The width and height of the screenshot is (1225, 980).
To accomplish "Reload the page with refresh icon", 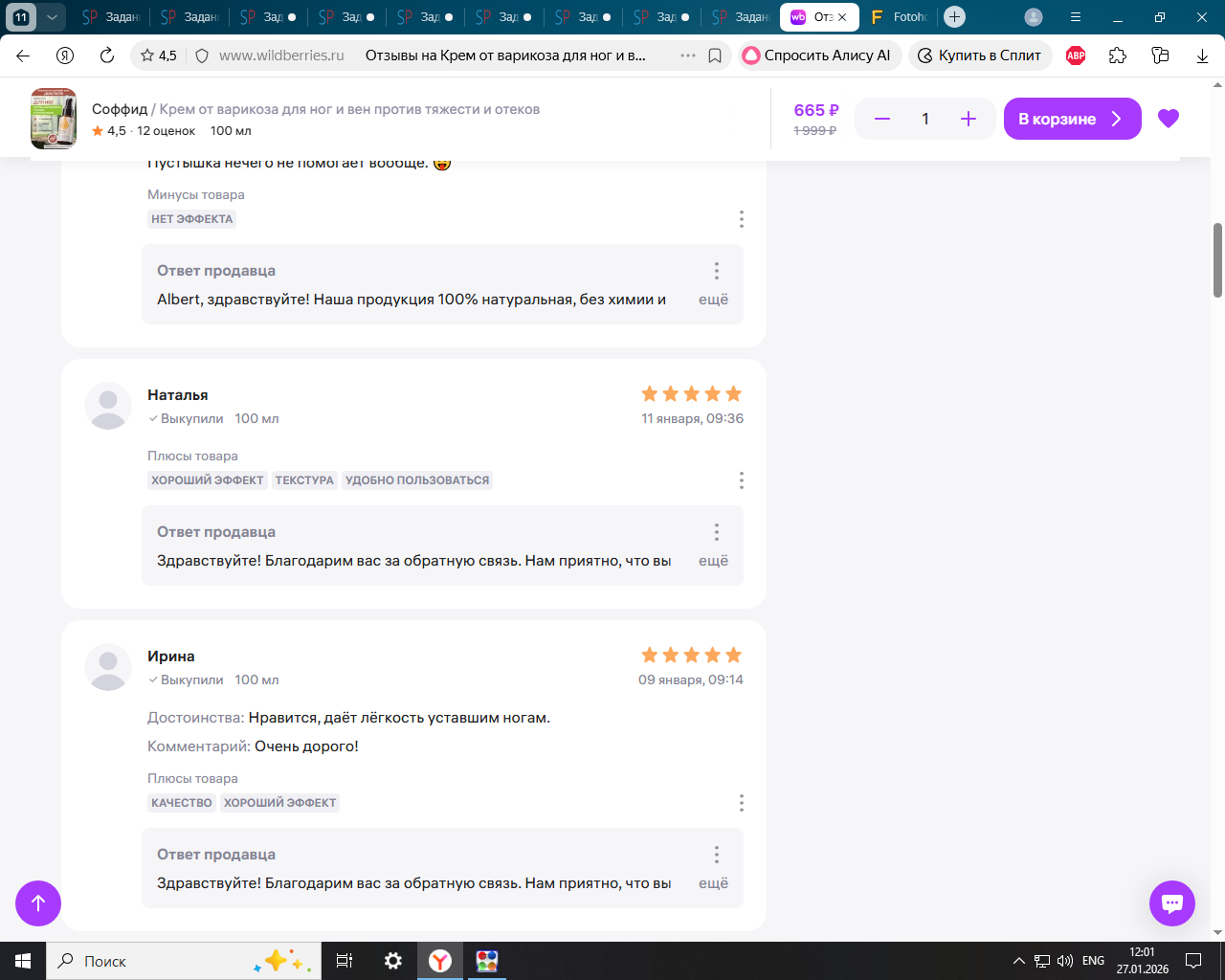I will (107, 56).
